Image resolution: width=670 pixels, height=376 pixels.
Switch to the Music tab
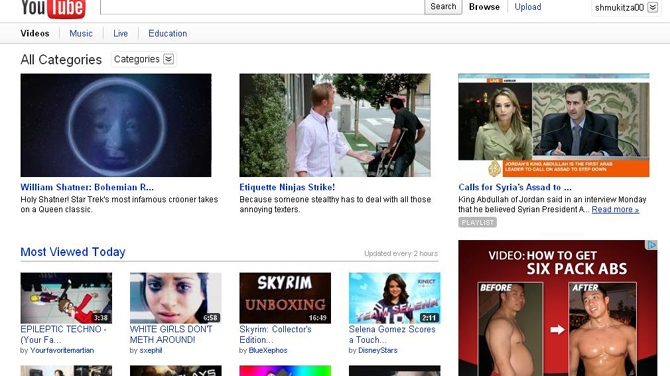pos(81,33)
